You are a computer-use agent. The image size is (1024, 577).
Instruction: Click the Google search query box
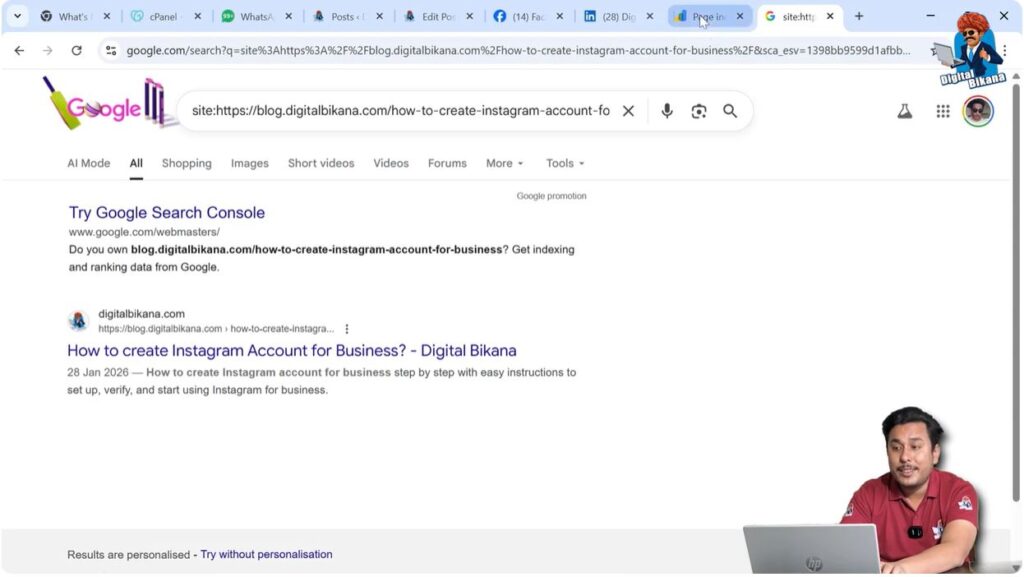[x=400, y=111]
